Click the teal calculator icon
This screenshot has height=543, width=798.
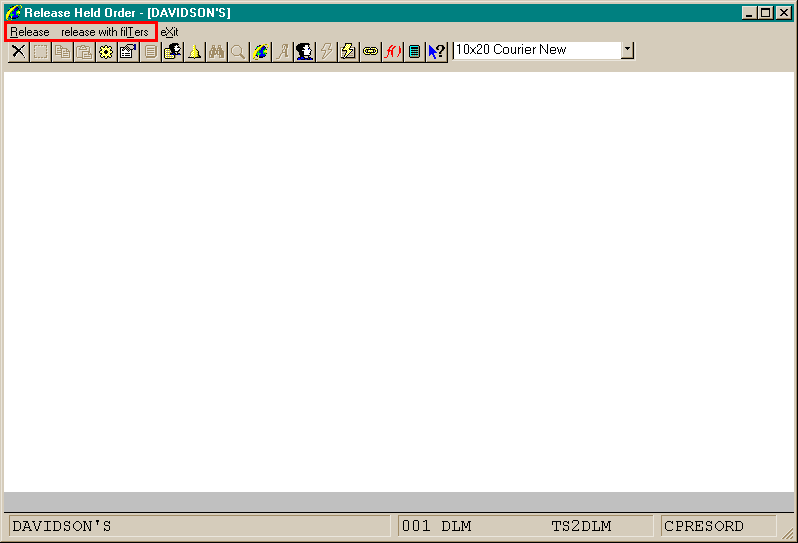click(414, 51)
